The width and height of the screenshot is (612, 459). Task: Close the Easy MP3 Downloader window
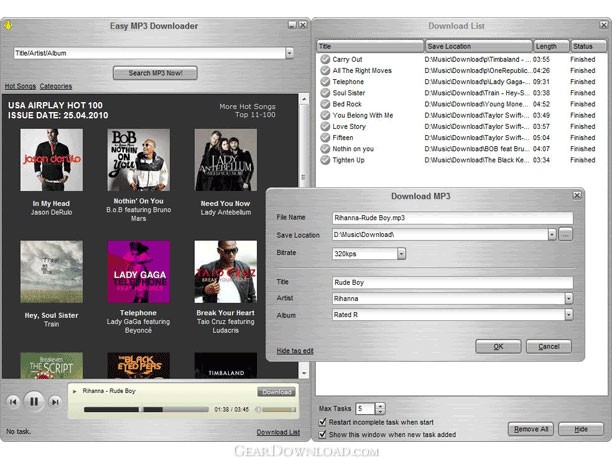tap(302, 25)
